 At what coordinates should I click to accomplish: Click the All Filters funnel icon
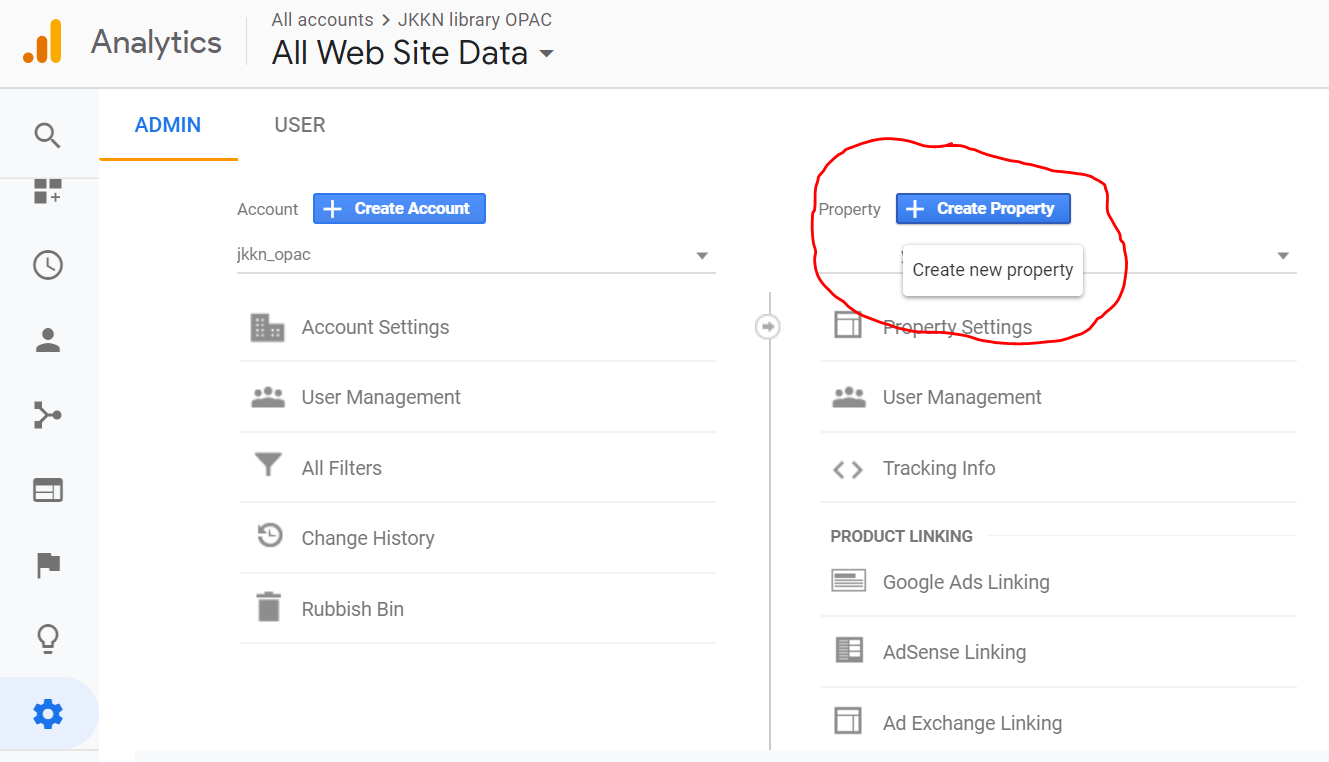[268, 465]
